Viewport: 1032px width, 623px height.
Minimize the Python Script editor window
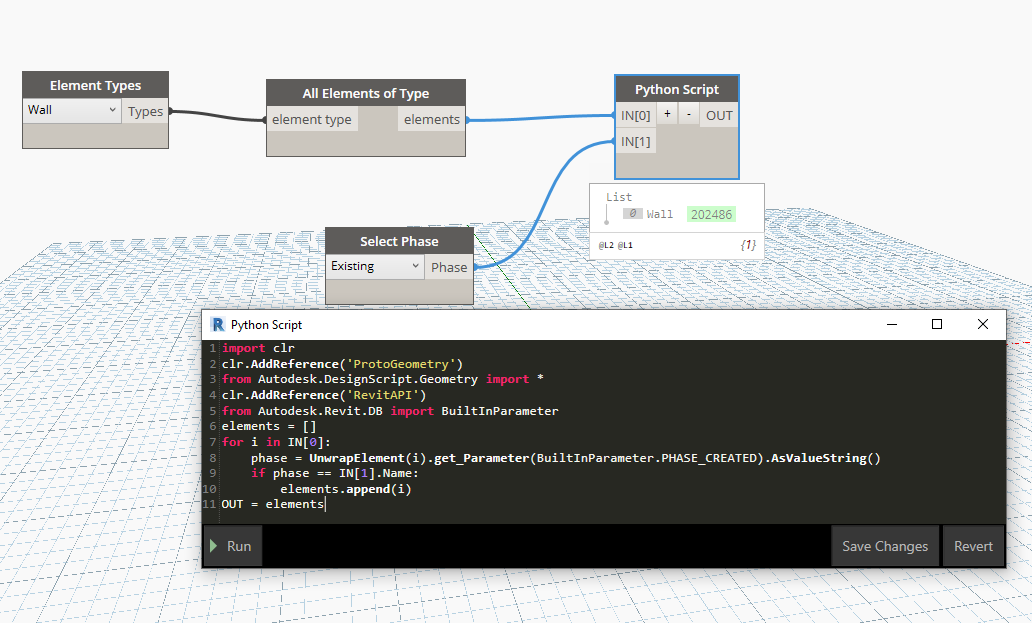point(892,324)
